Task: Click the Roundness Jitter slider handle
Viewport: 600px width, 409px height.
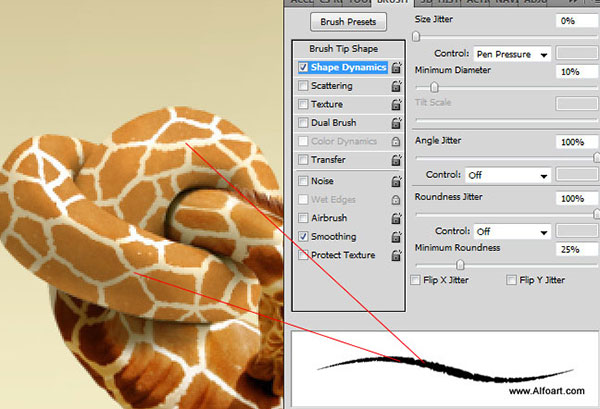Action: [596, 214]
